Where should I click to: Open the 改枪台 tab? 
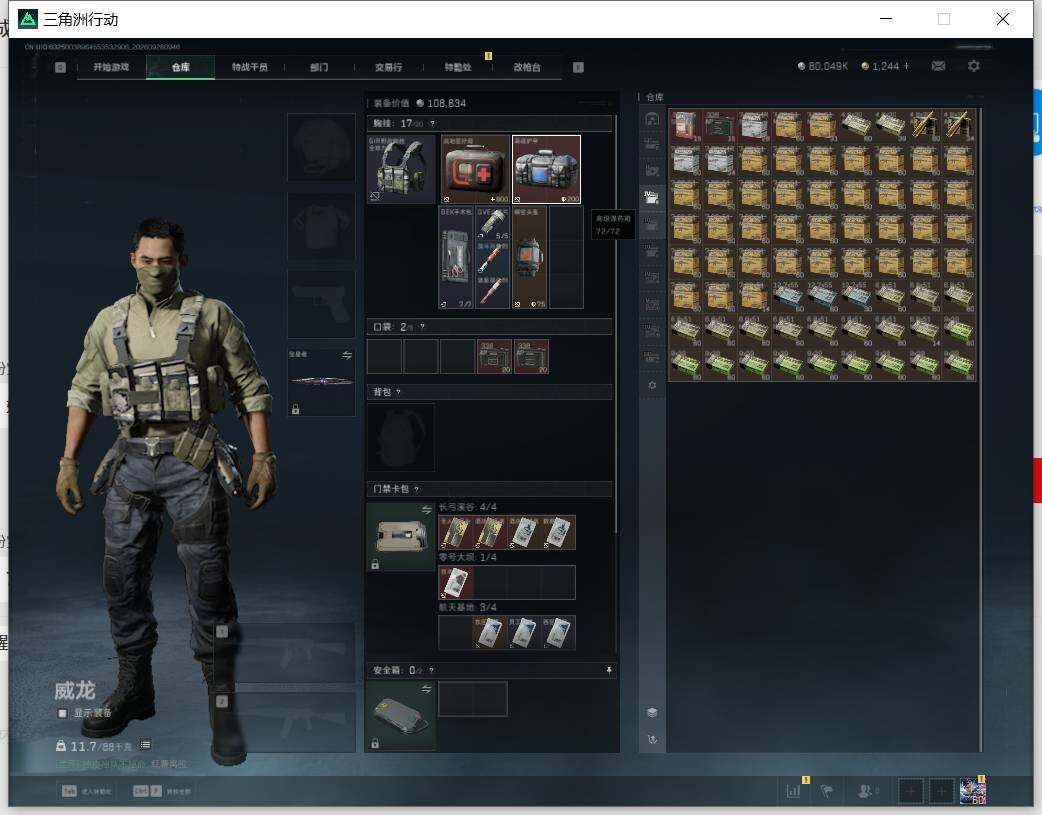(527, 67)
